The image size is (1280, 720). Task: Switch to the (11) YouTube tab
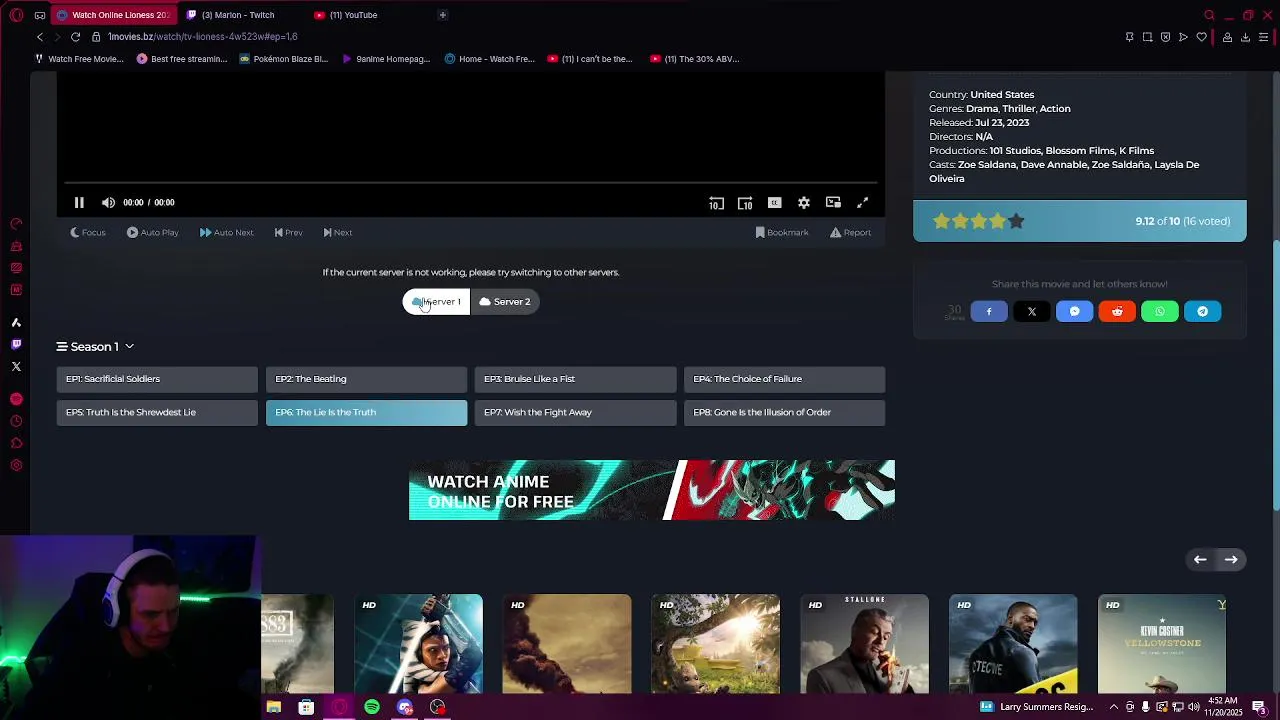tap(353, 15)
